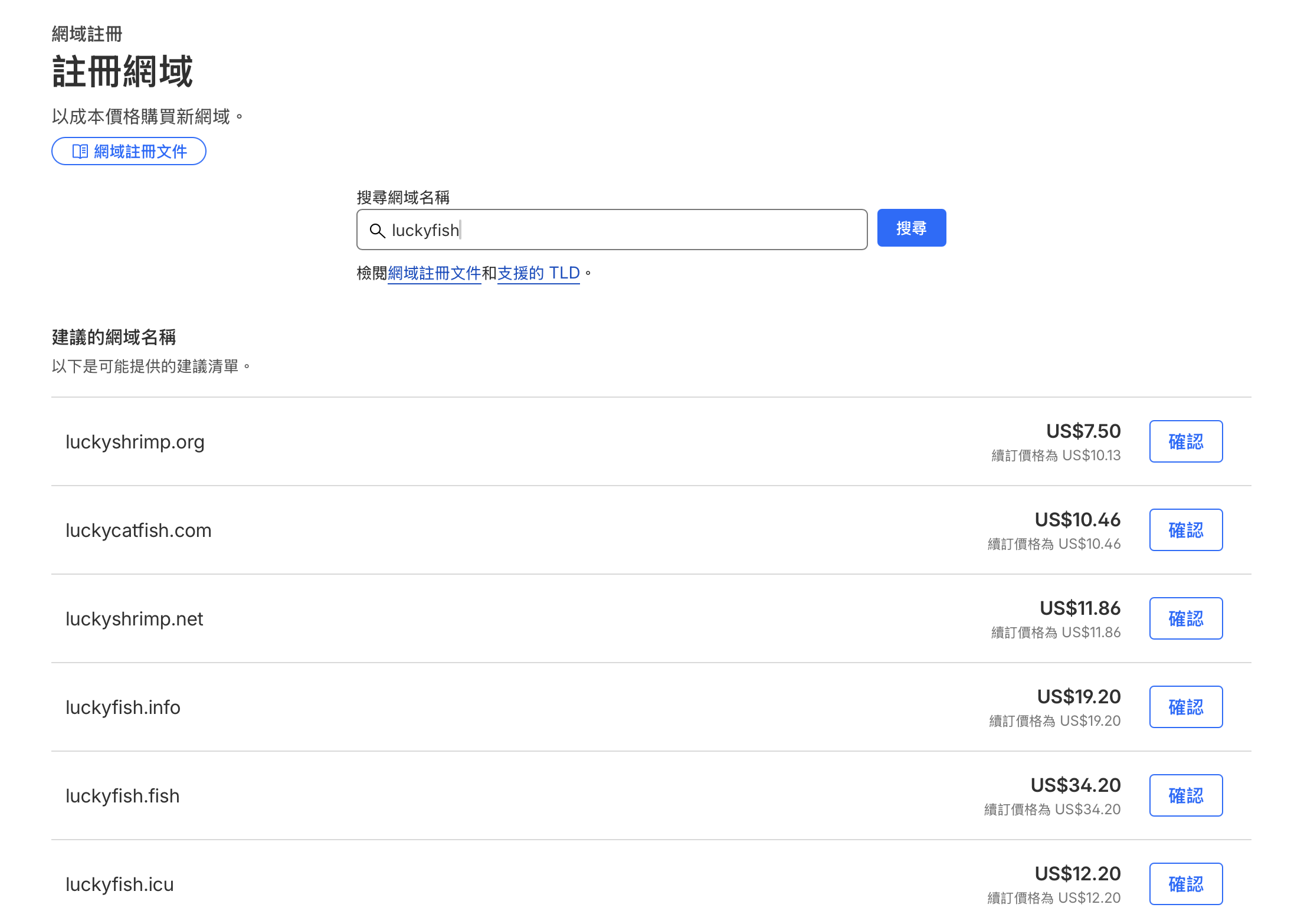This screenshot has height=924, width=1304.
Task: Click the magnifier icon in search field
Action: tap(377, 230)
